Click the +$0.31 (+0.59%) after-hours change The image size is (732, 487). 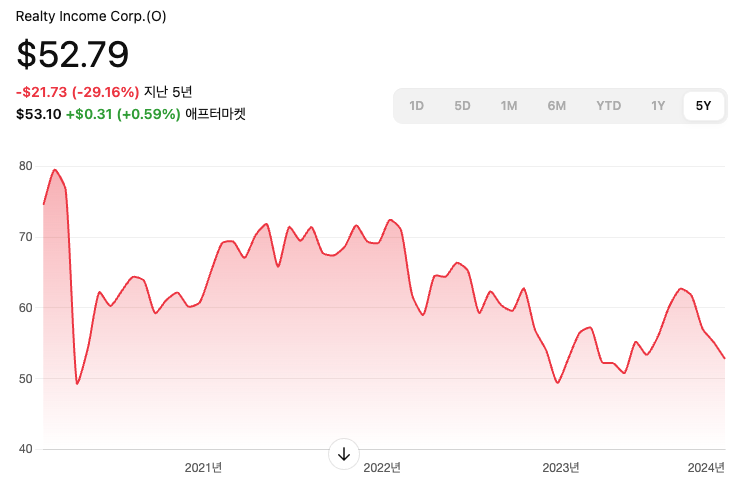click(x=123, y=114)
